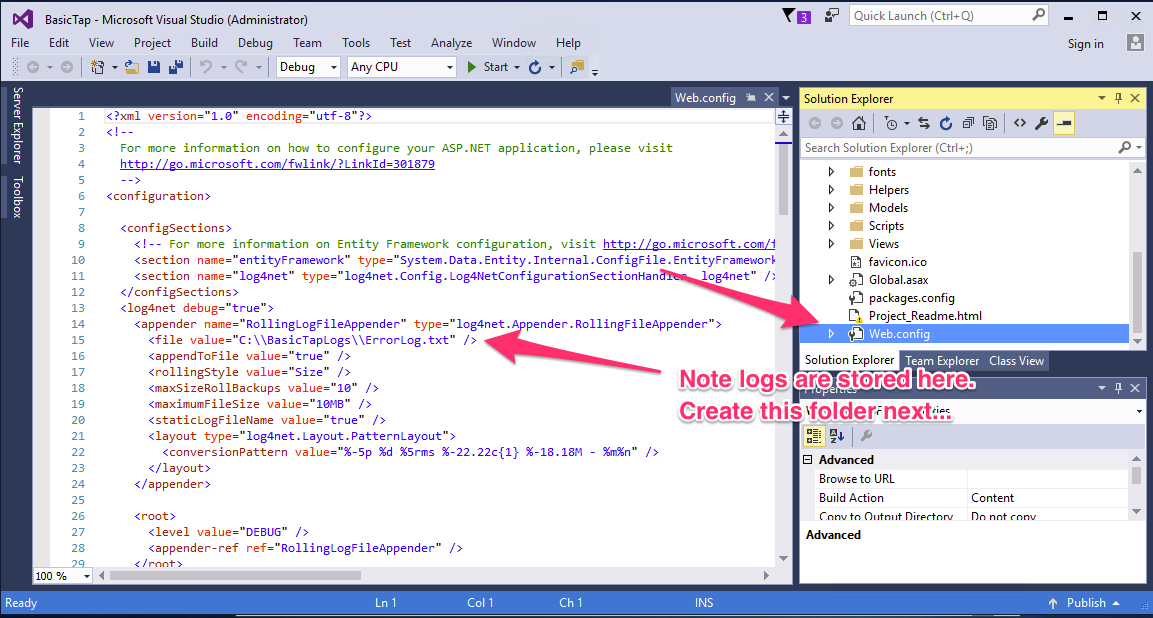Click the feedback icon next to Quick Launch

tap(832, 15)
